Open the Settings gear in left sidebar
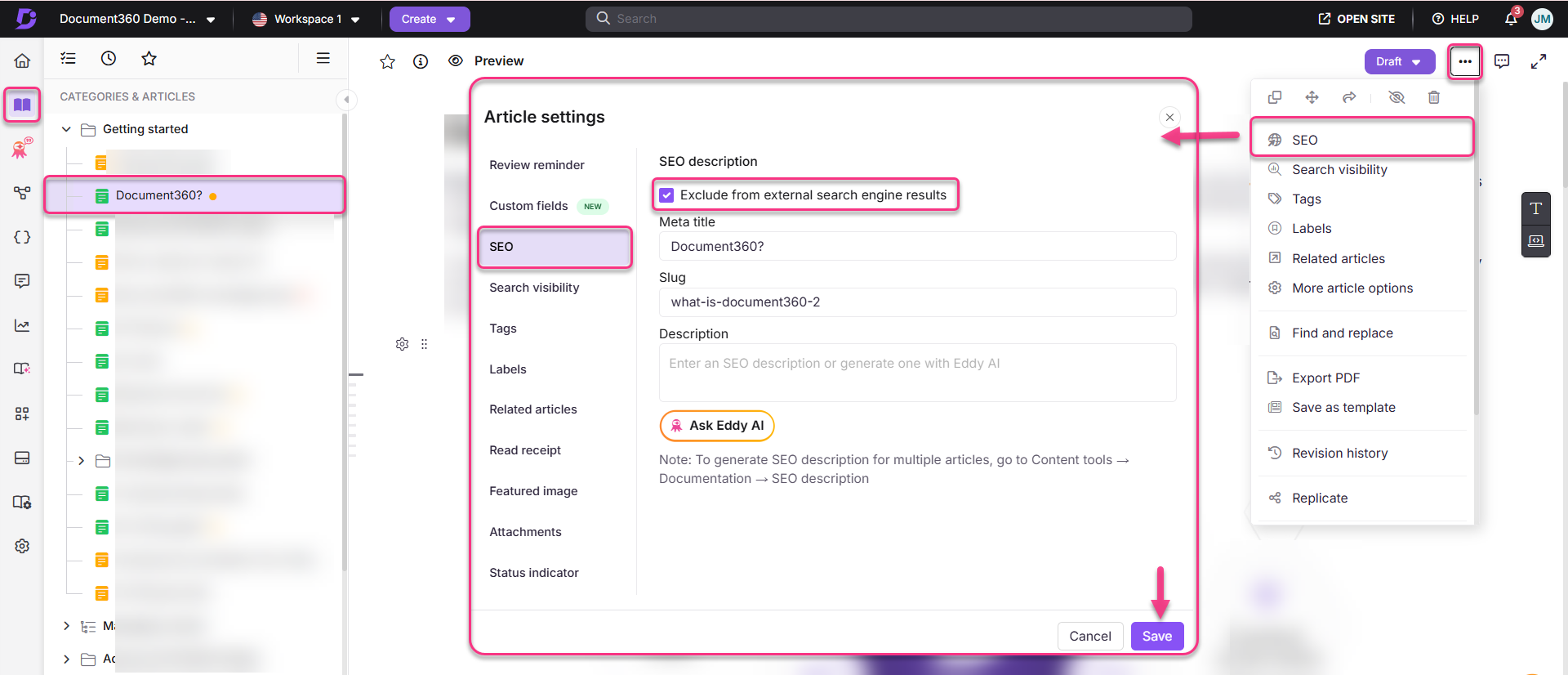The width and height of the screenshot is (1568, 675). (22, 546)
